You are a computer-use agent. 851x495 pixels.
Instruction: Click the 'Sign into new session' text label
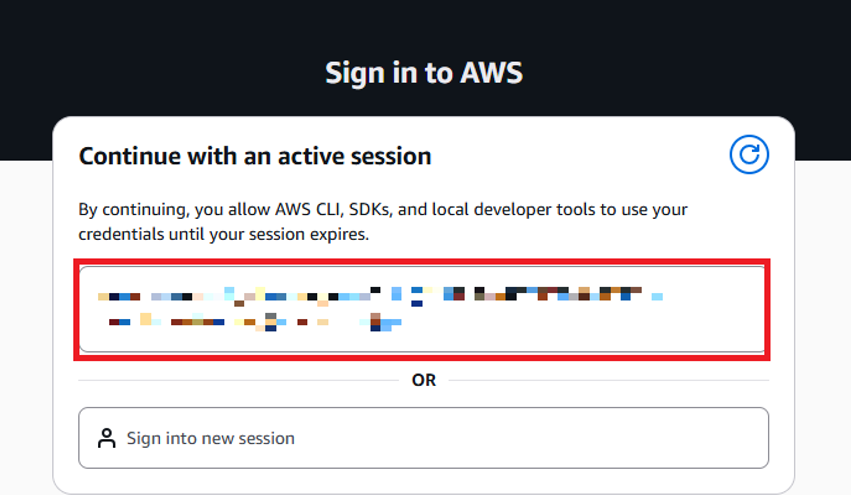[x=210, y=438]
